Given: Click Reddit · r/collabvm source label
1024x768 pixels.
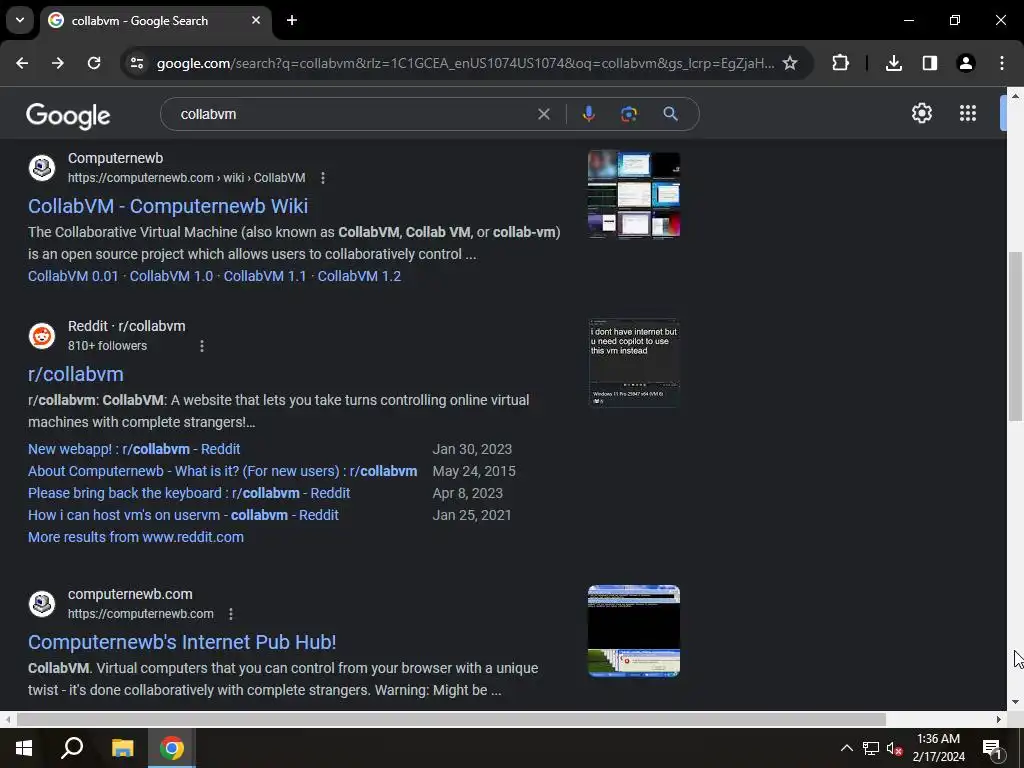Looking at the screenshot, I should [127, 327].
